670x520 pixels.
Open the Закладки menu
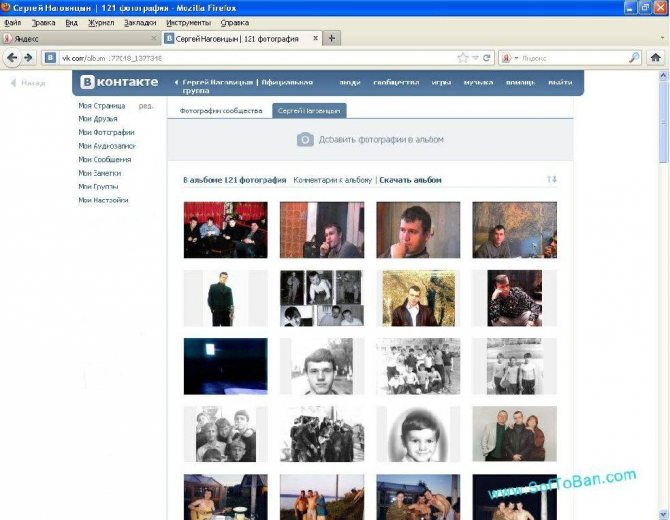pos(140,23)
